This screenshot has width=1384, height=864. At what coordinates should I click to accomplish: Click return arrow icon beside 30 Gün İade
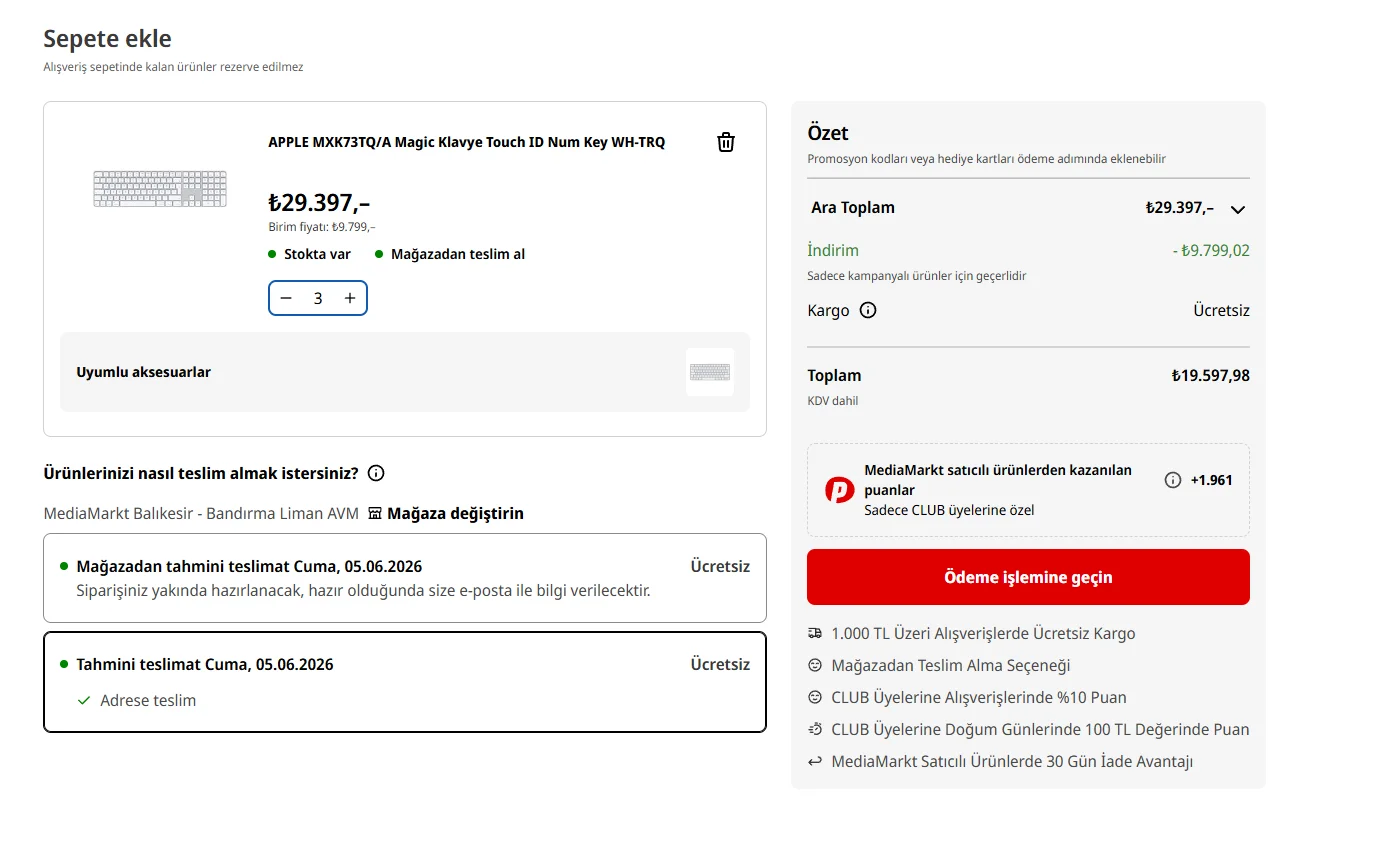[815, 761]
